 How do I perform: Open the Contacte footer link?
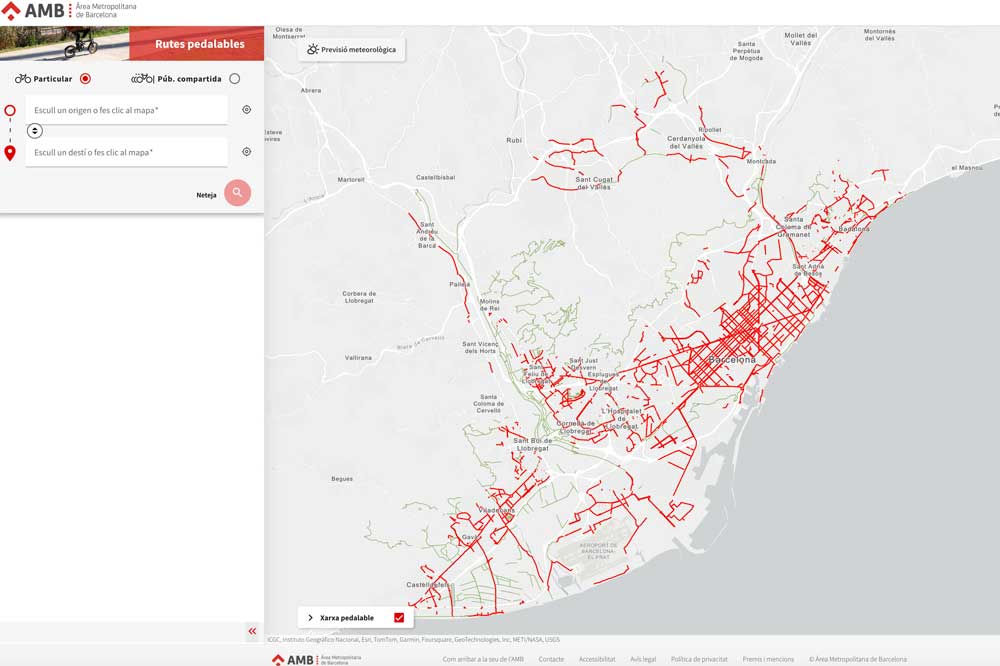tap(551, 659)
